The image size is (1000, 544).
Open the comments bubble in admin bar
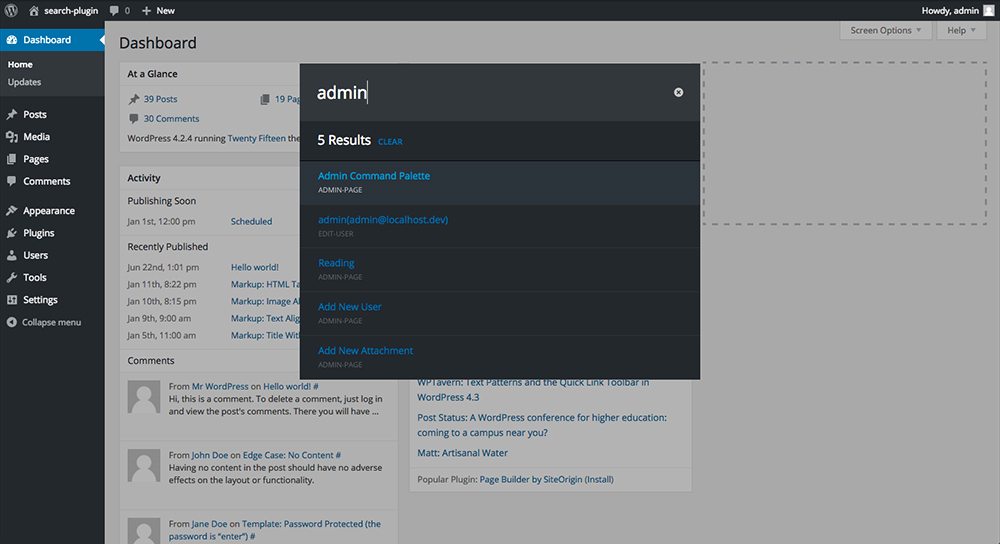[x=114, y=11]
